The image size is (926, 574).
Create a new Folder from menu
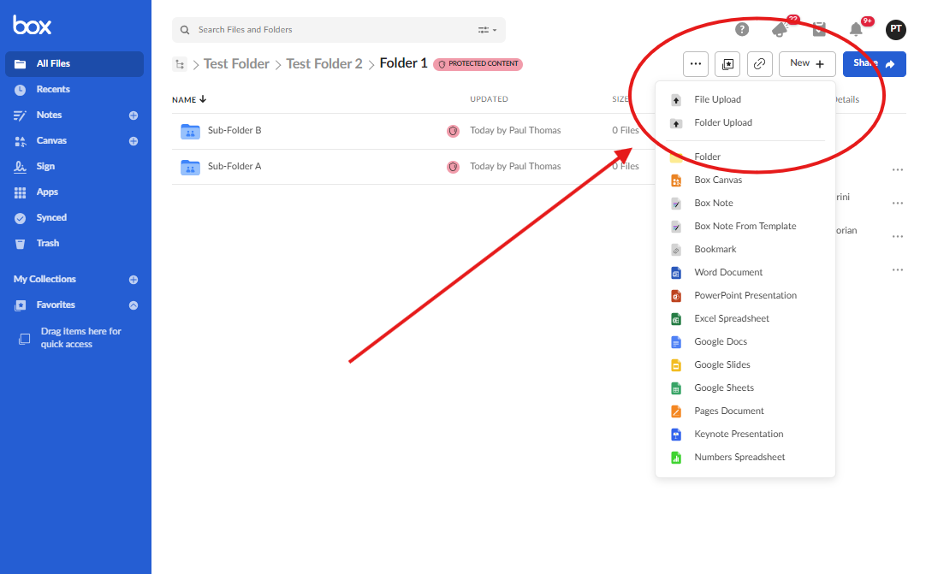745,157
